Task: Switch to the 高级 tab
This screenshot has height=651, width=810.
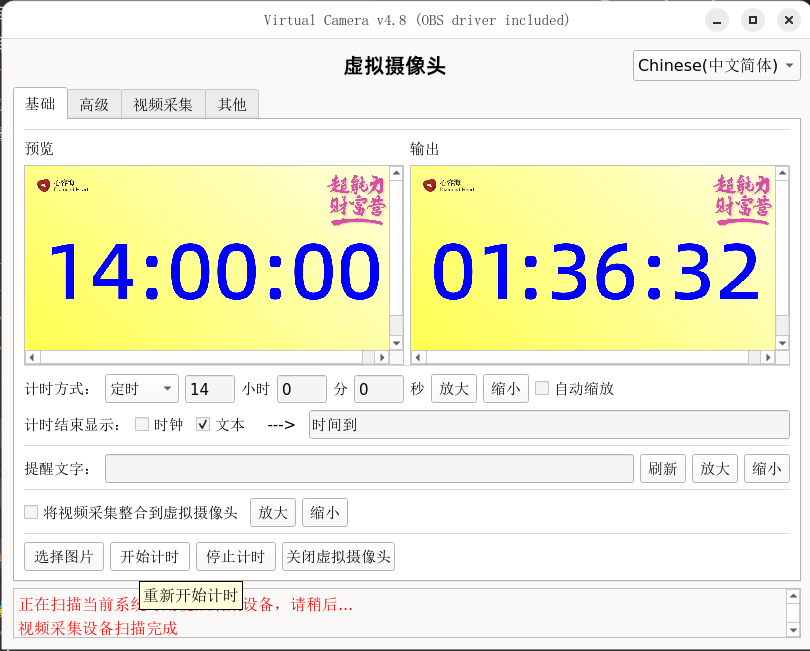Action: (x=94, y=104)
